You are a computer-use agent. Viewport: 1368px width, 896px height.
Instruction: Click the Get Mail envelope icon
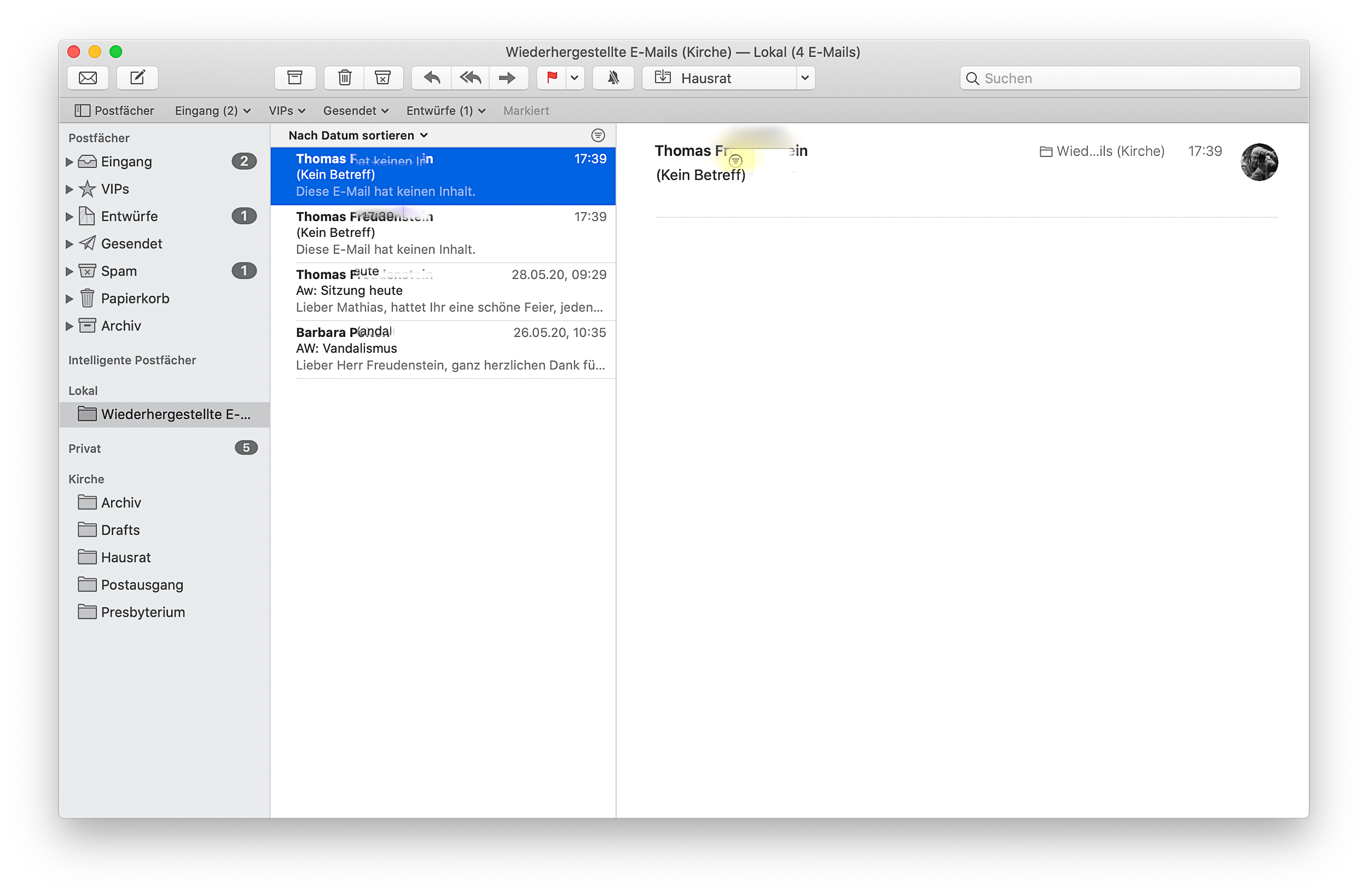pos(88,78)
